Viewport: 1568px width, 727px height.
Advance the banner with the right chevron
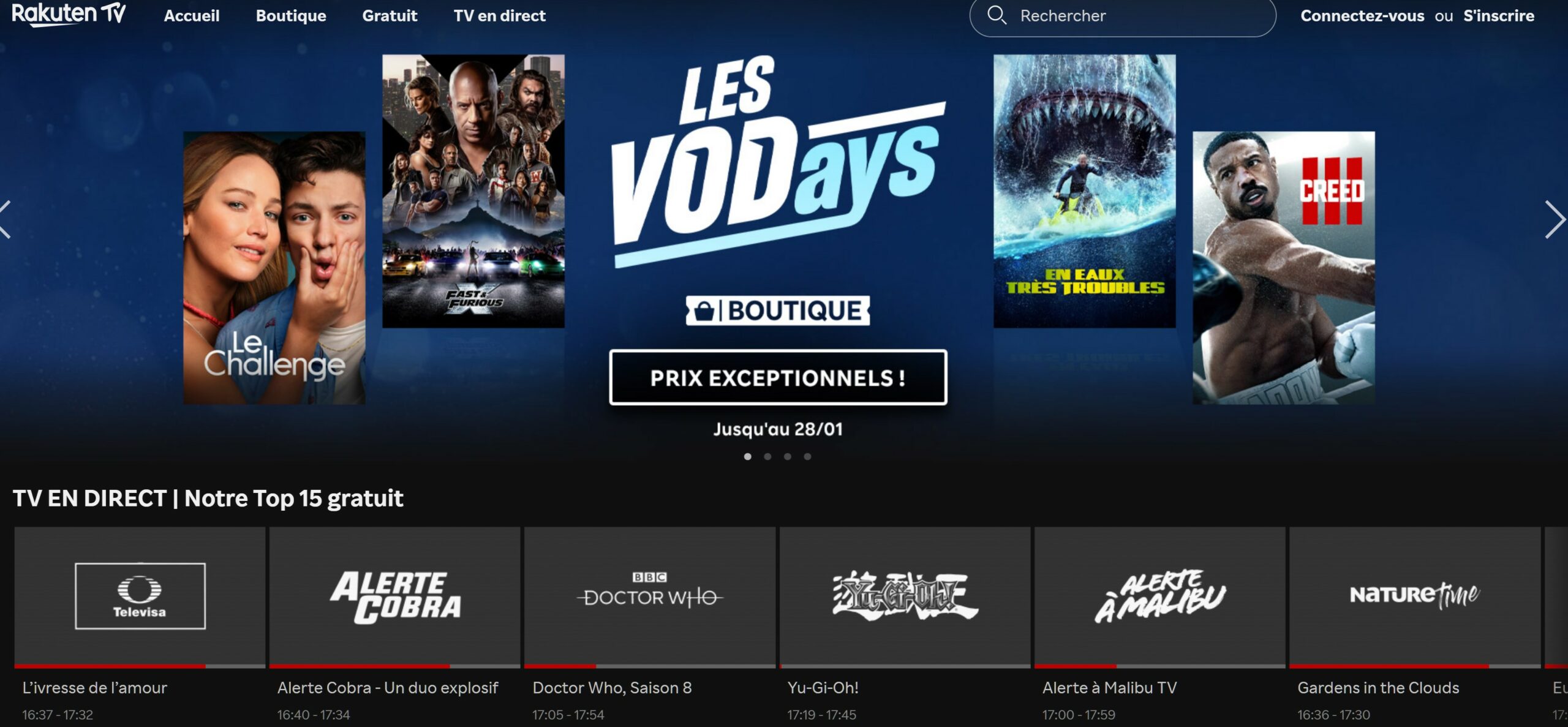(1555, 219)
